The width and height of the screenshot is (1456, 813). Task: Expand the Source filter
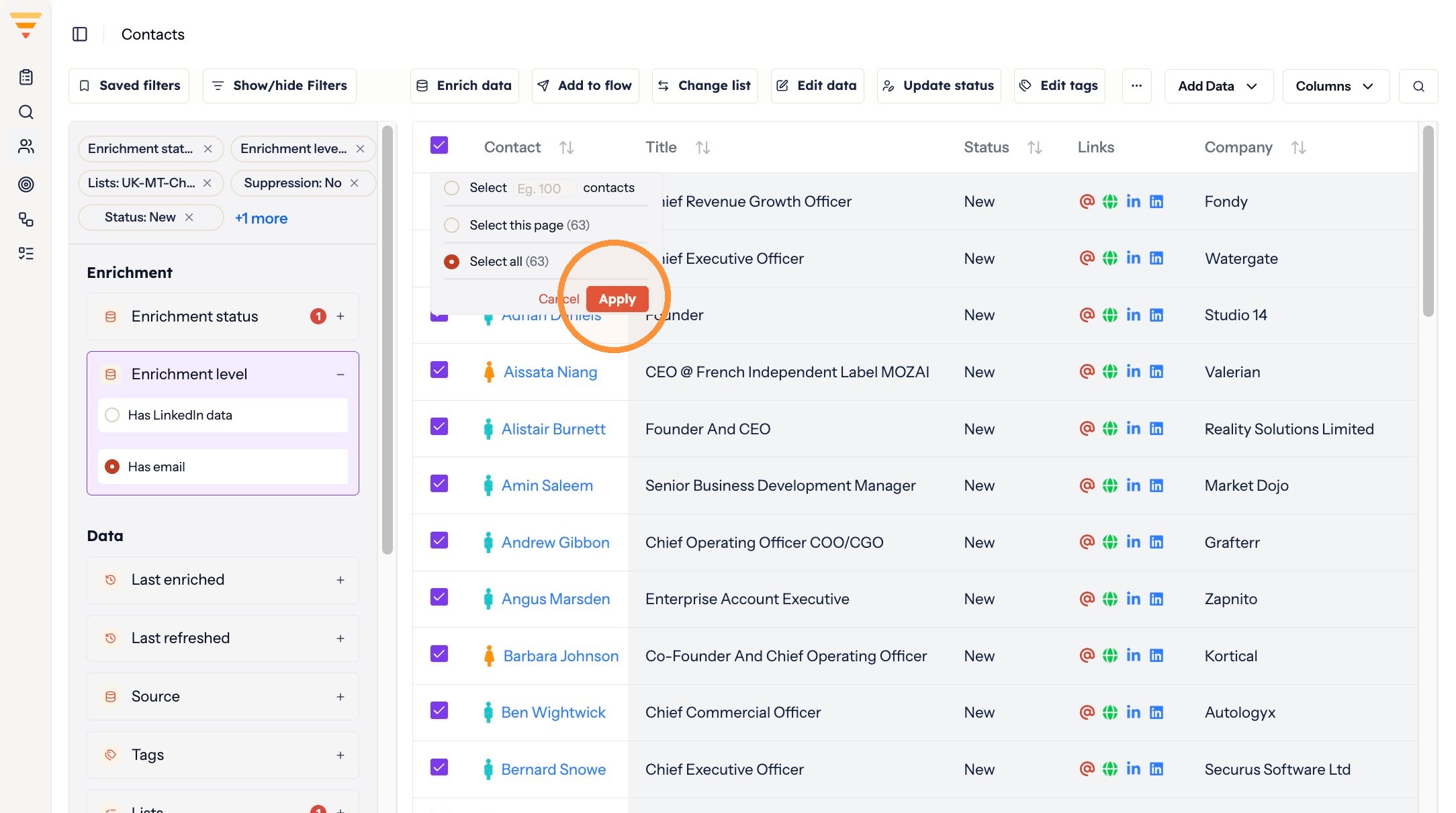point(340,697)
